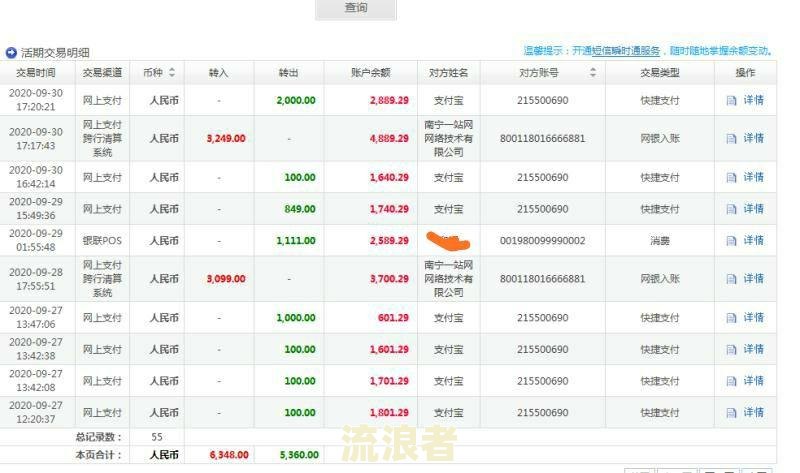Viewport: 800px width, 473px height.
Task: Open 详情 link for 17:17:43 transaction
Action: point(754,138)
